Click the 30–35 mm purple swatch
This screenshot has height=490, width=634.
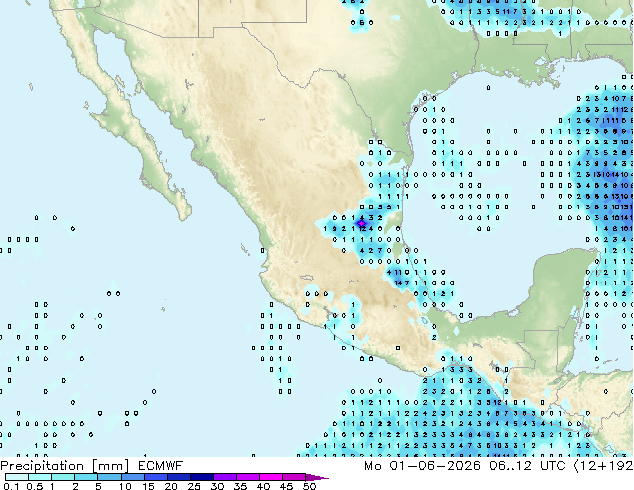point(224,477)
